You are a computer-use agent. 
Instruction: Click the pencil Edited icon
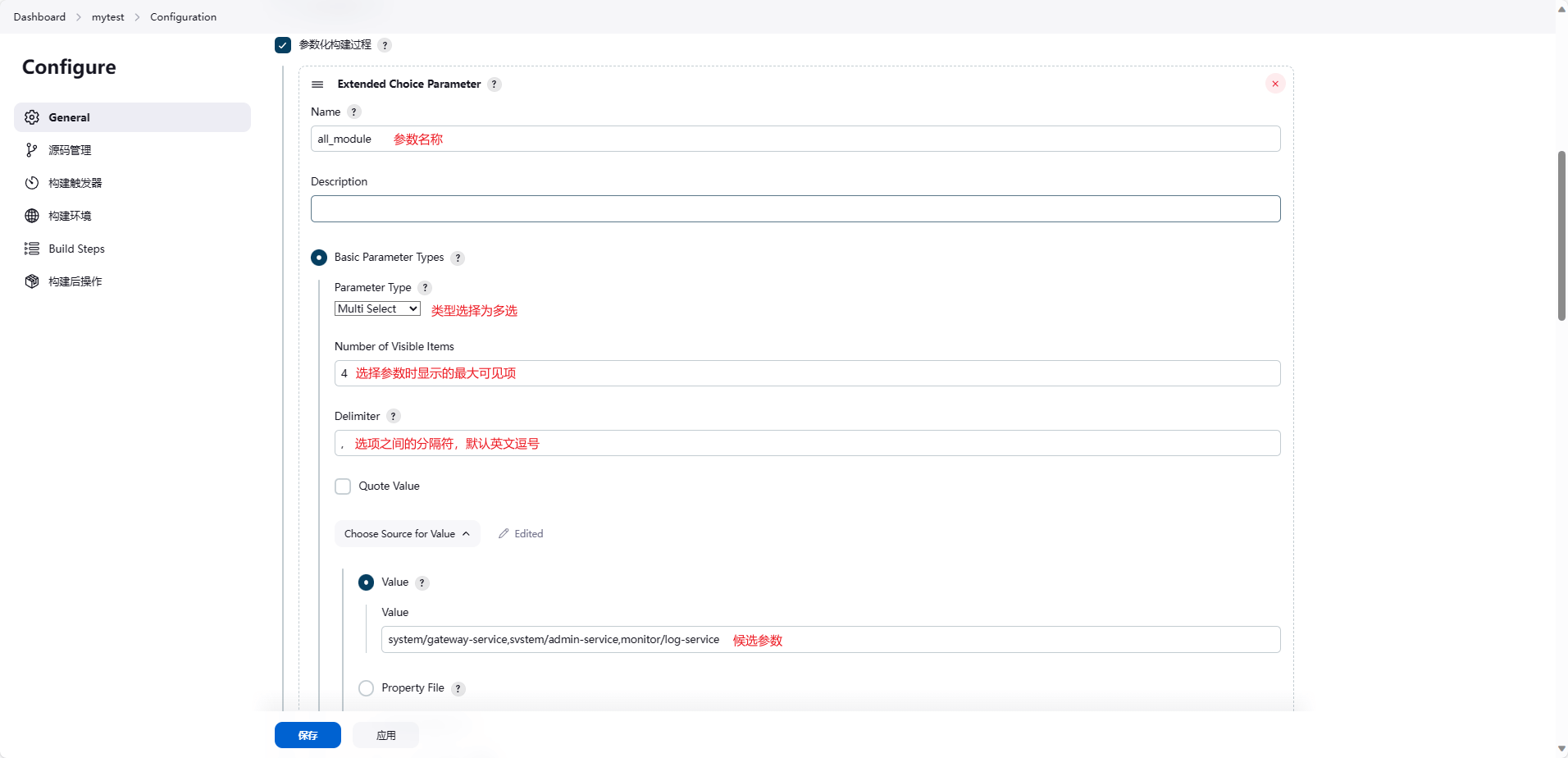(x=504, y=534)
